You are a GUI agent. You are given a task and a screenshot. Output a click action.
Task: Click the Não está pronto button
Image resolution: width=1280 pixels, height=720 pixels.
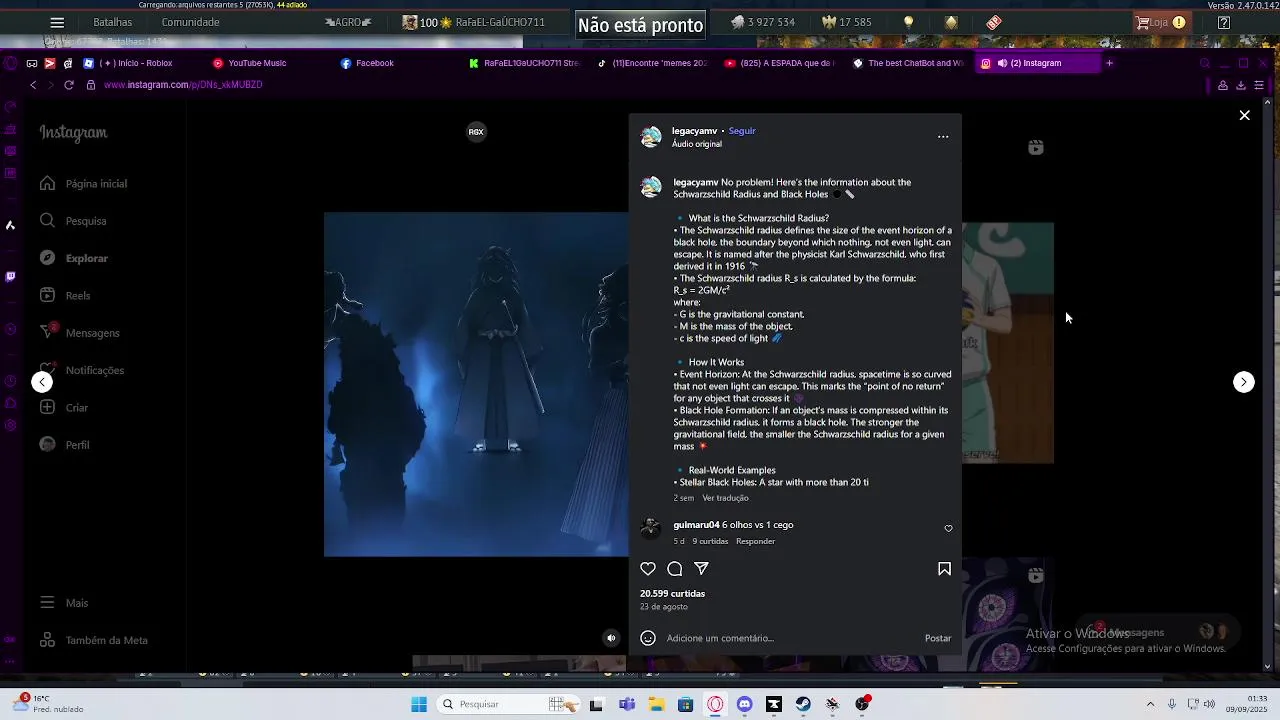(640, 25)
